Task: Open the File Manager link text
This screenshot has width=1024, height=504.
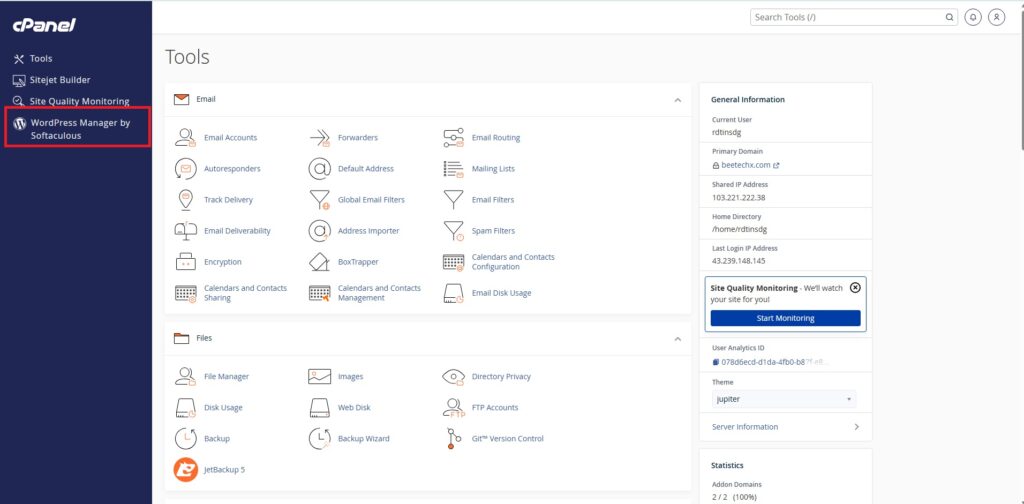Action: [227, 377]
